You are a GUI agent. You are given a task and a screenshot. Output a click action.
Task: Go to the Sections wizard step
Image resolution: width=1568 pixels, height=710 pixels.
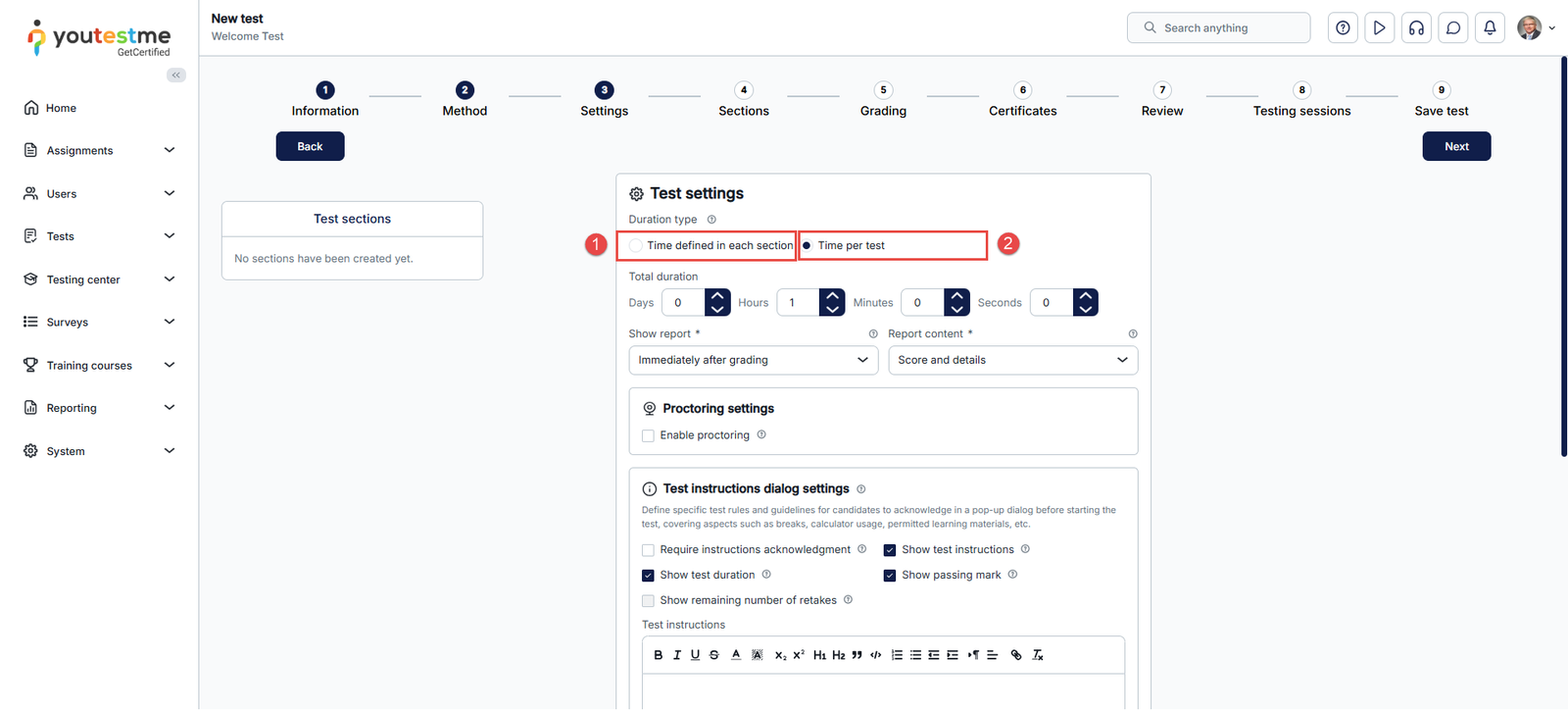click(744, 99)
